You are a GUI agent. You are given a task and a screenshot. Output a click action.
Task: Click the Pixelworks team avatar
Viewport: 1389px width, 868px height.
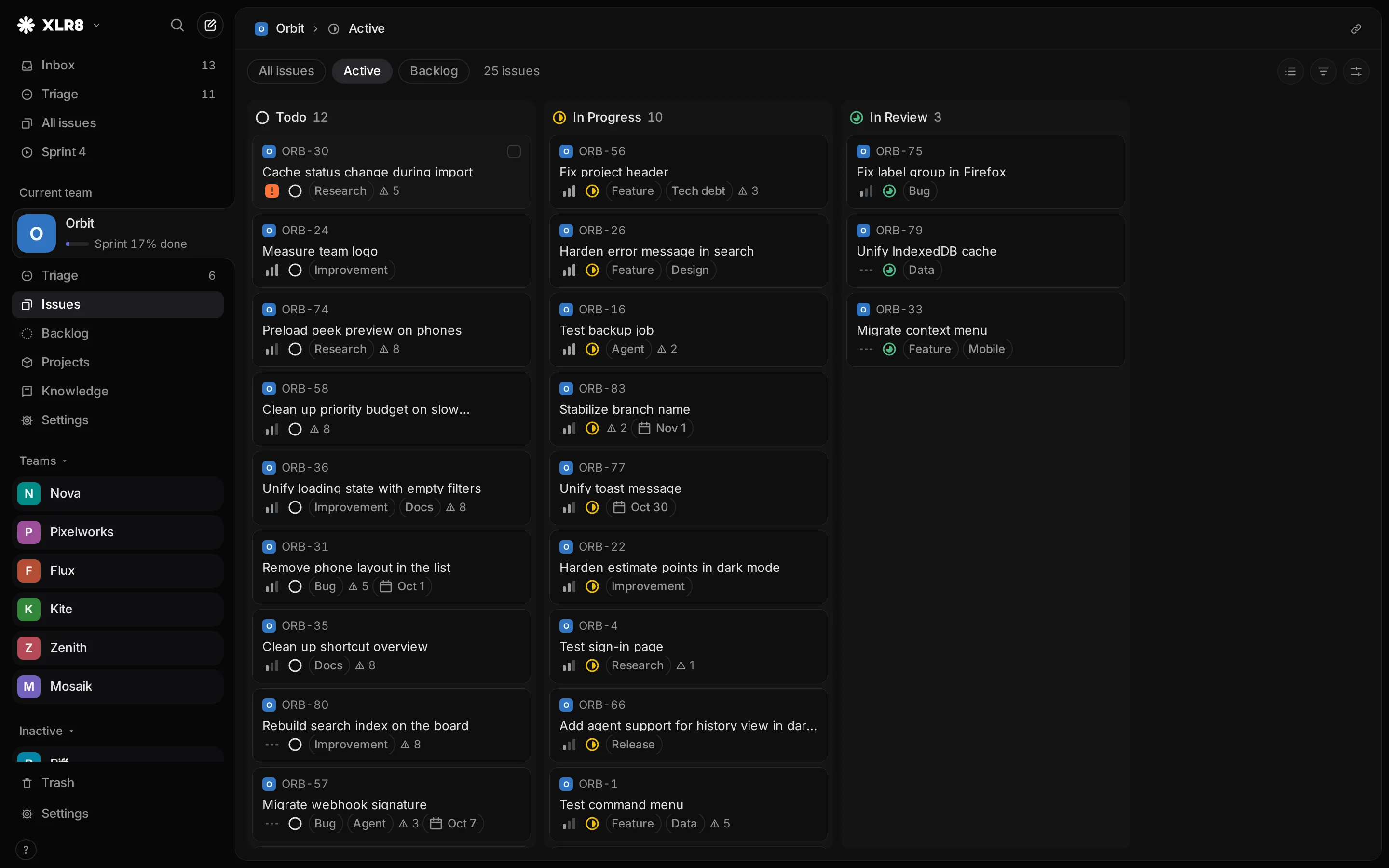29,532
